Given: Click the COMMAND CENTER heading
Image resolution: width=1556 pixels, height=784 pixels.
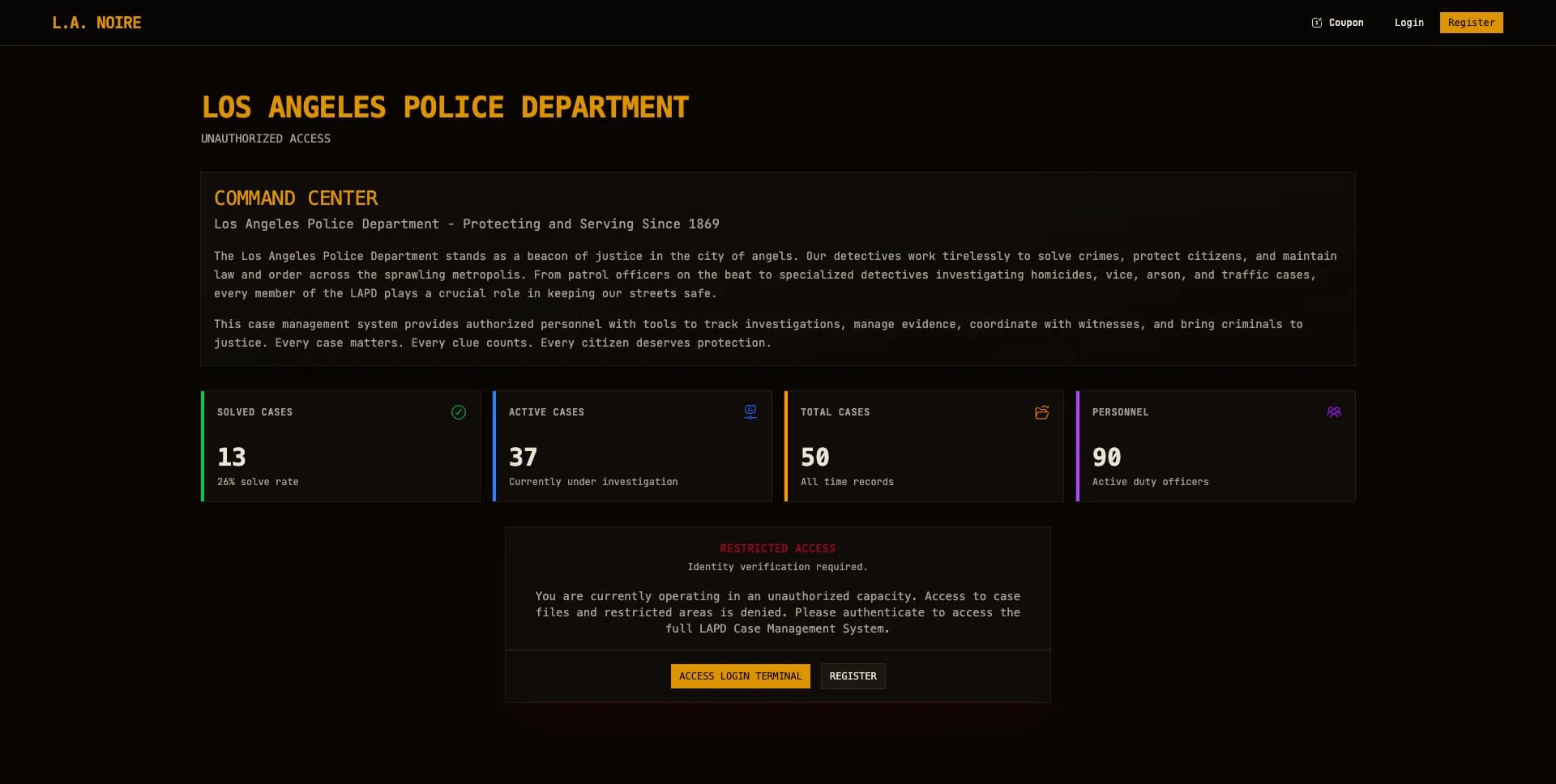Looking at the screenshot, I should click(x=296, y=198).
